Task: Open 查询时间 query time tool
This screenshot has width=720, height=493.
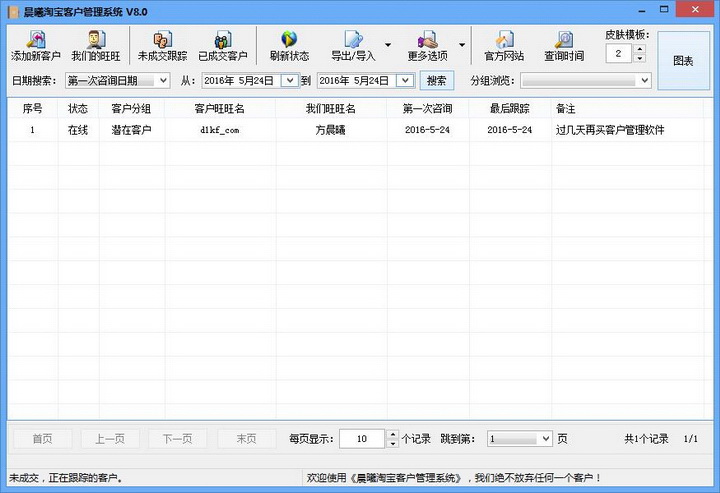Action: [564, 46]
